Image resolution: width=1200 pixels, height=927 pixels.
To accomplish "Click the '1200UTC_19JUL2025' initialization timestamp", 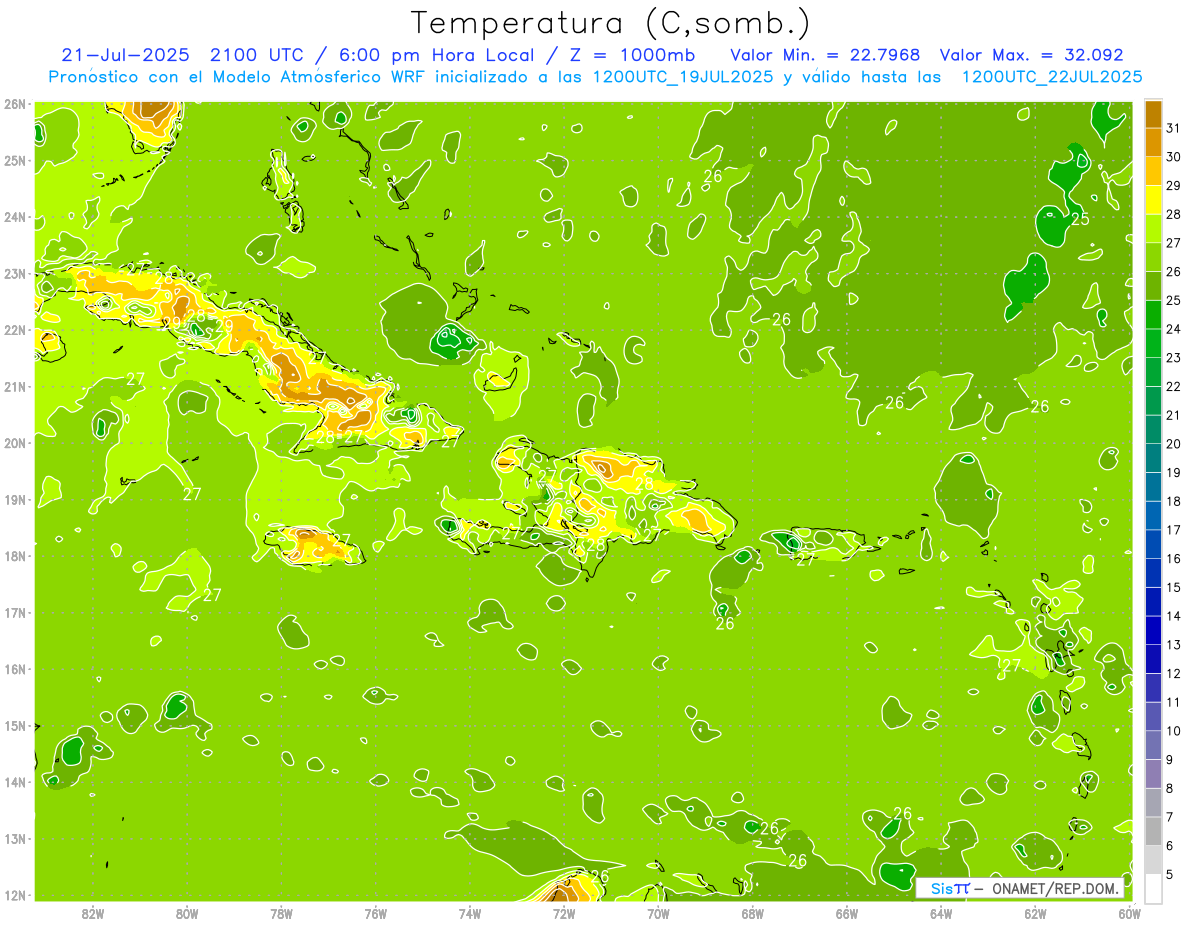I will [683, 76].
